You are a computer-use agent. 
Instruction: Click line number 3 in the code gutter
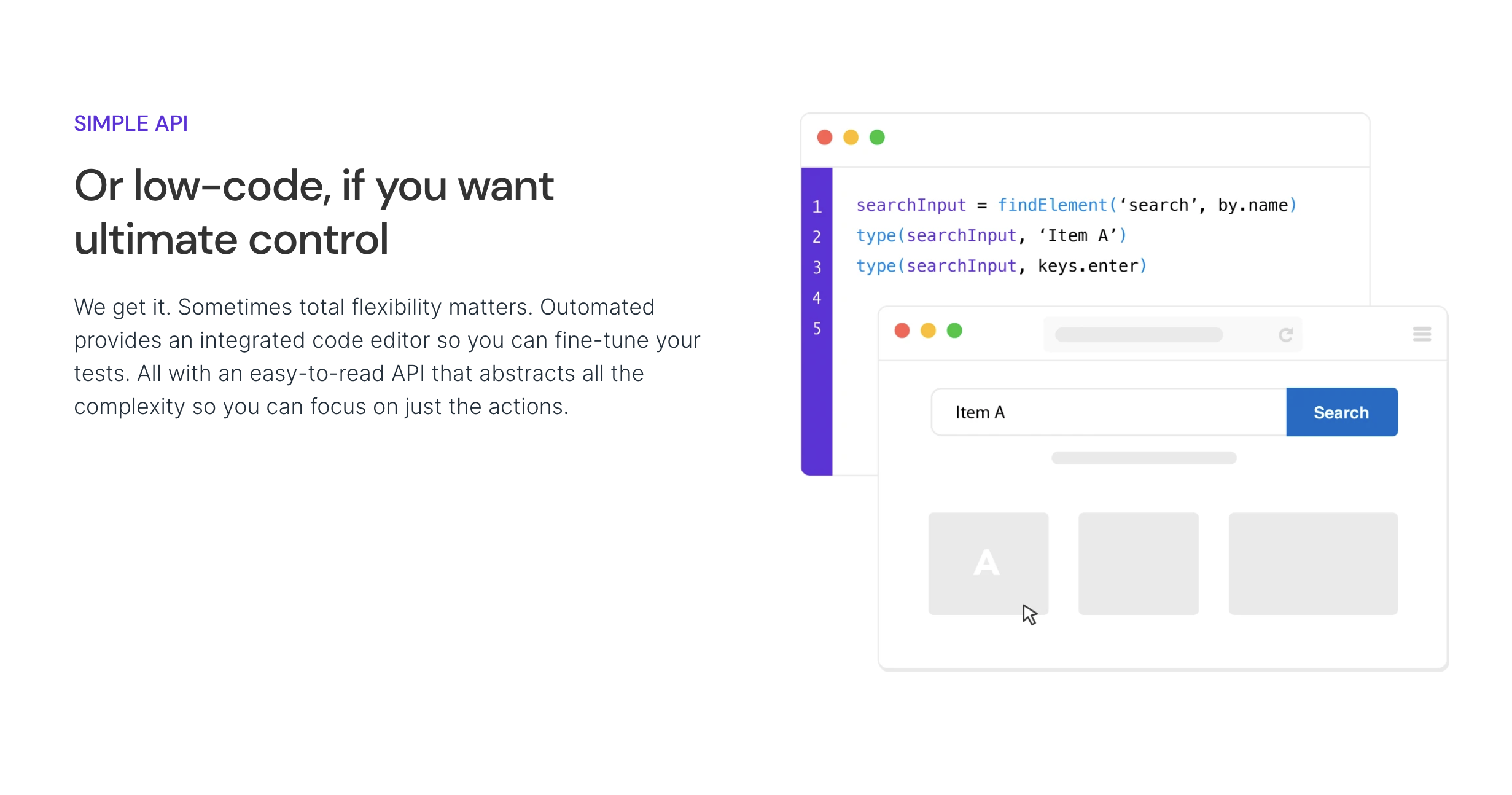pyautogui.click(x=817, y=267)
